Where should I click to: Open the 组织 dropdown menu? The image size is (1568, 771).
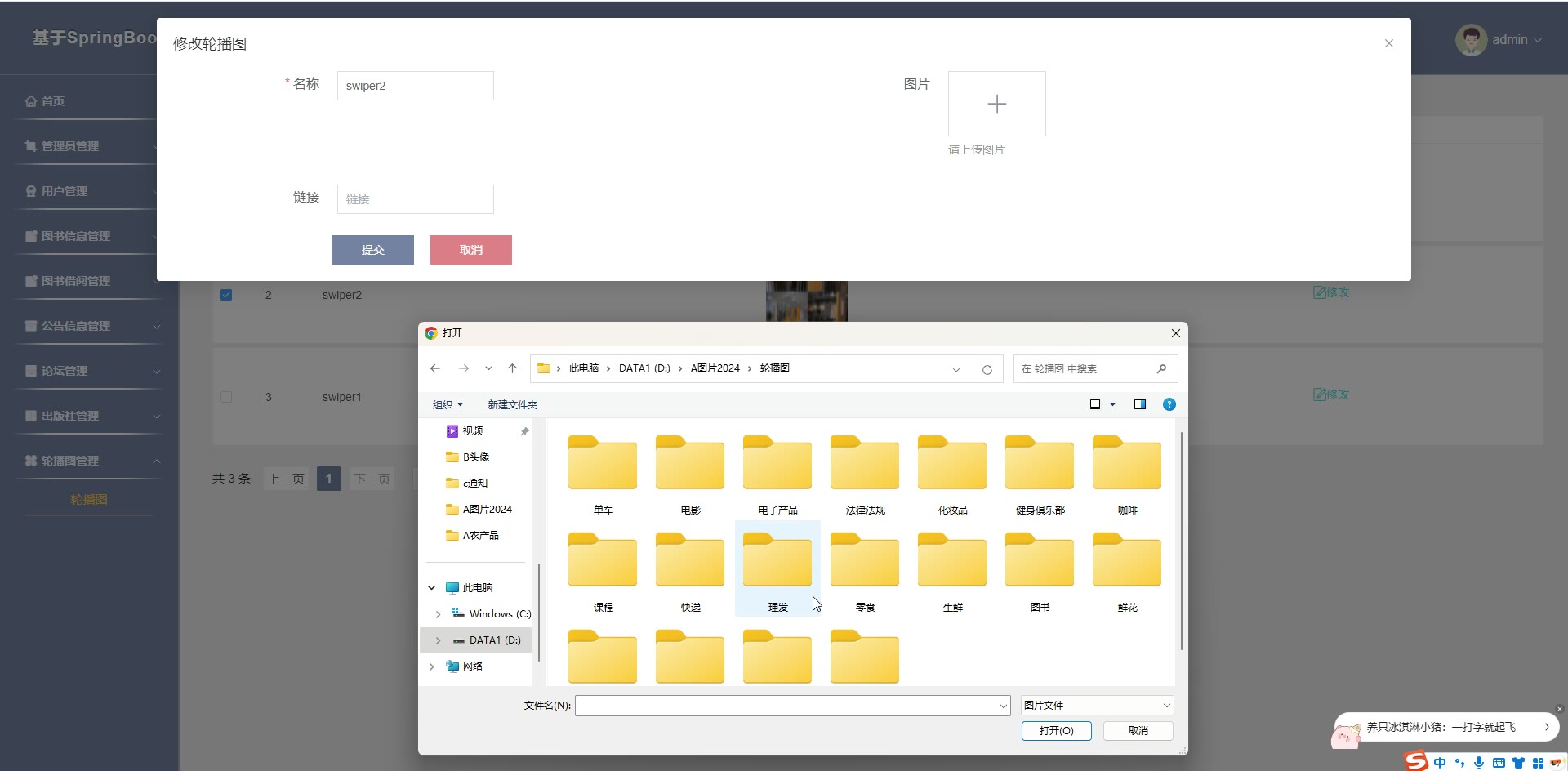(448, 404)
